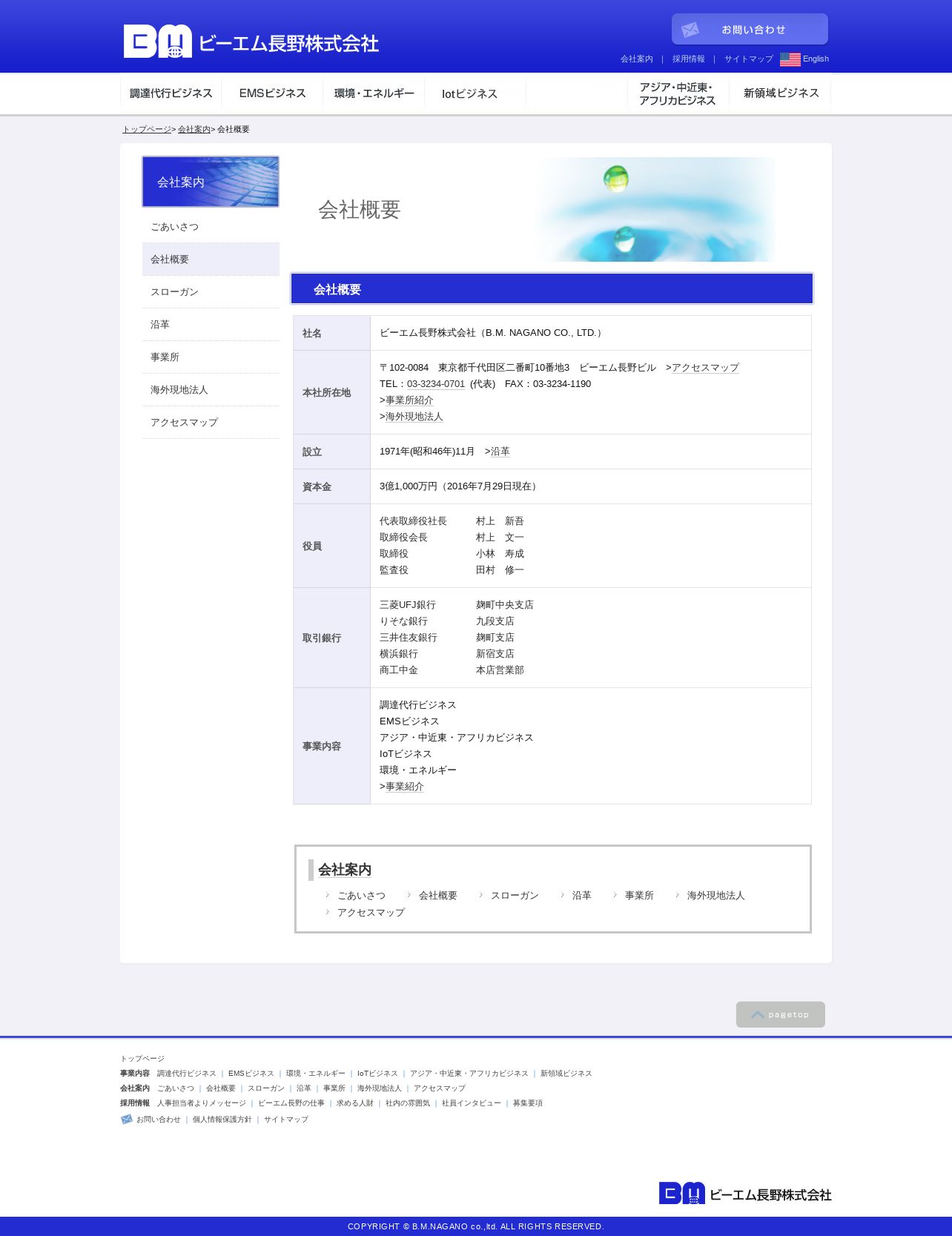
Task: Open アジア・中近東・アフリカビジネス navigation item
Action: coord(678,93)
